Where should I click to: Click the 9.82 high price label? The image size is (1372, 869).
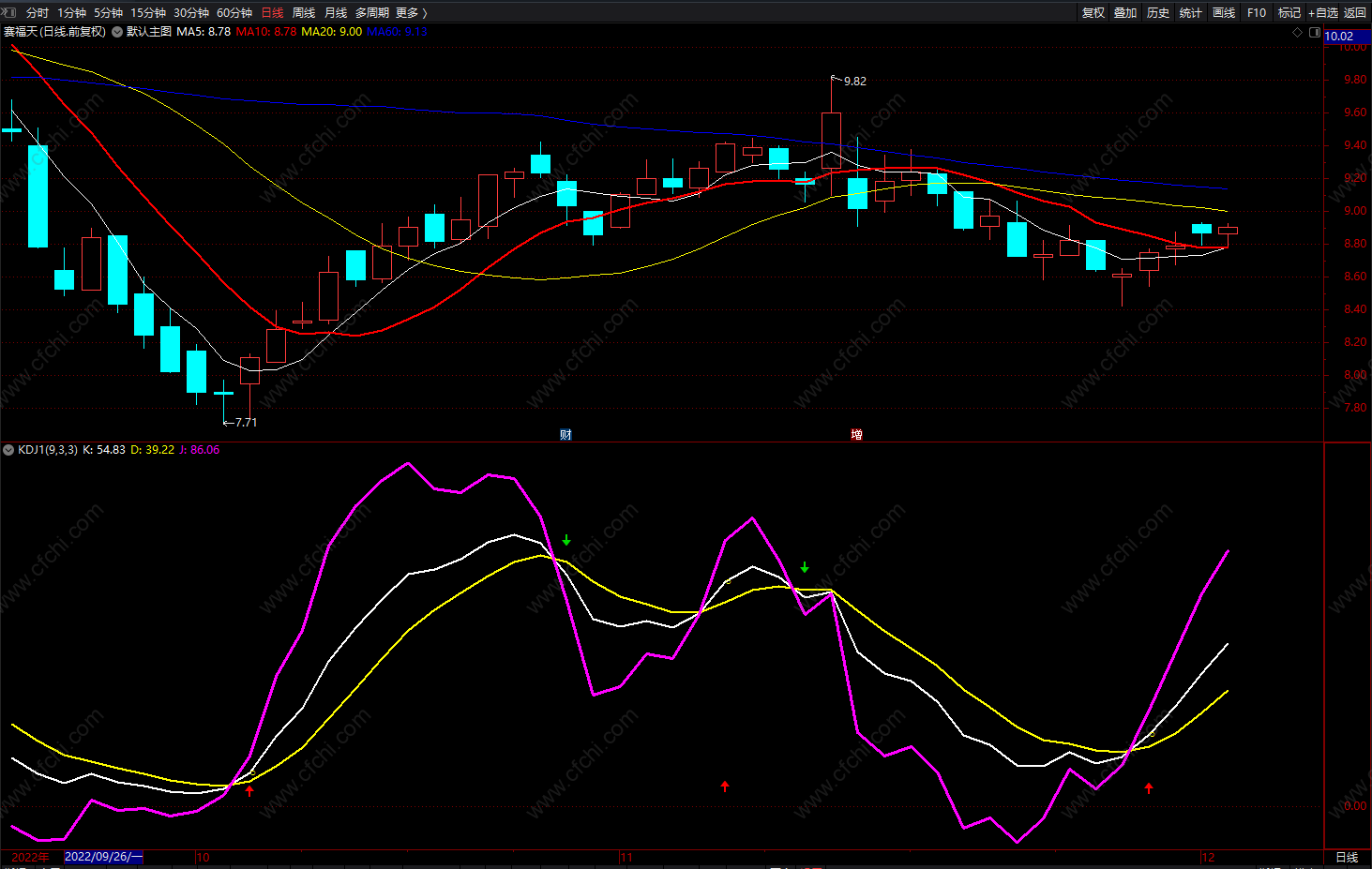[x=854, y=82]
